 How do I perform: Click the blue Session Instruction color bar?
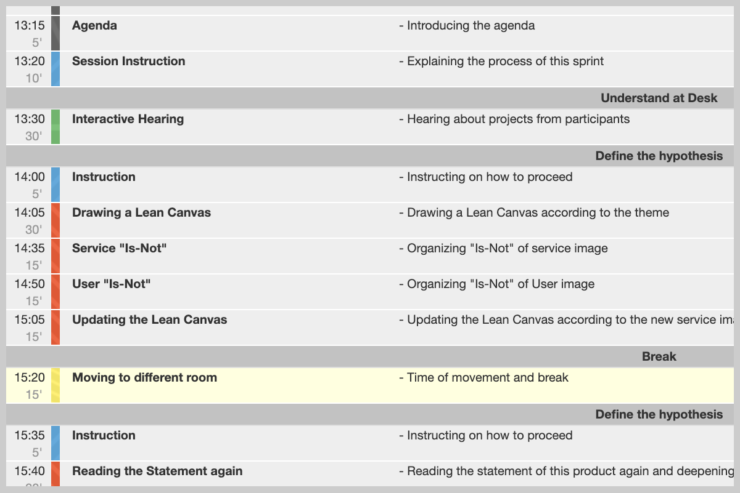pyautogui.click(x=56, y=69)
